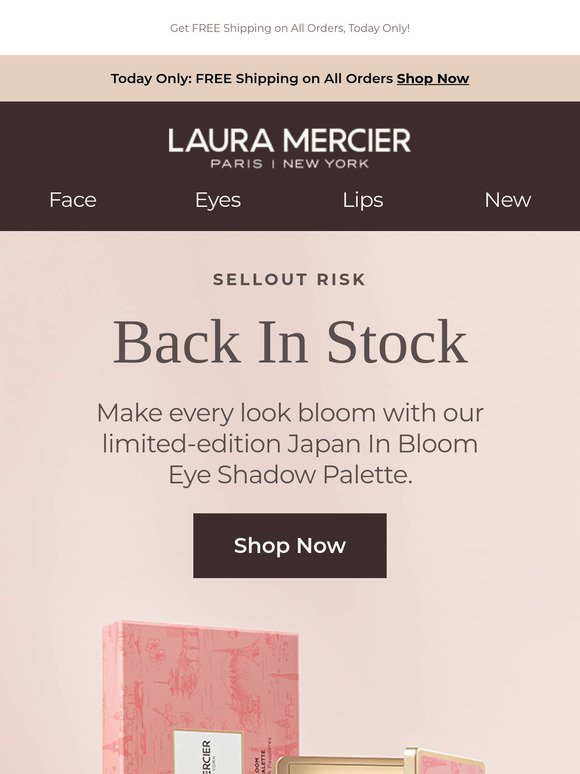Click the dark Shop Now button

290,545
